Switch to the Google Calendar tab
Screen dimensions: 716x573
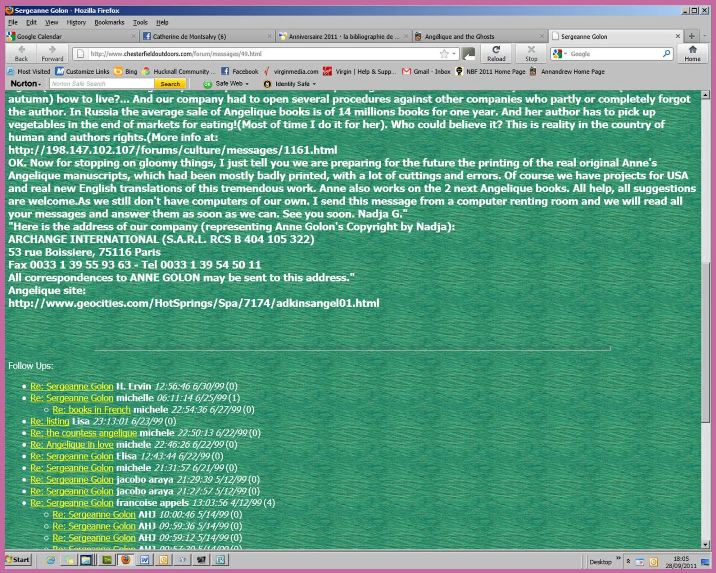click(71, 36)
